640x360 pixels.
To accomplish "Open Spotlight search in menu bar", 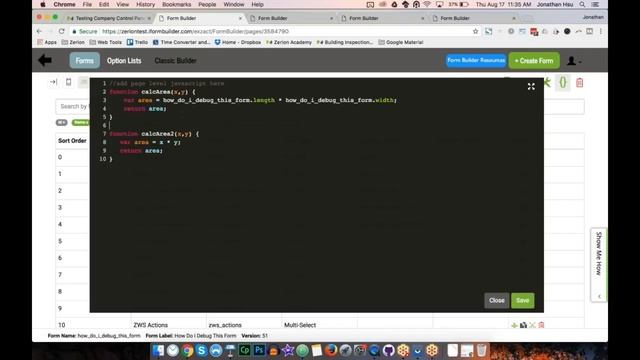I will coord(582,4).
